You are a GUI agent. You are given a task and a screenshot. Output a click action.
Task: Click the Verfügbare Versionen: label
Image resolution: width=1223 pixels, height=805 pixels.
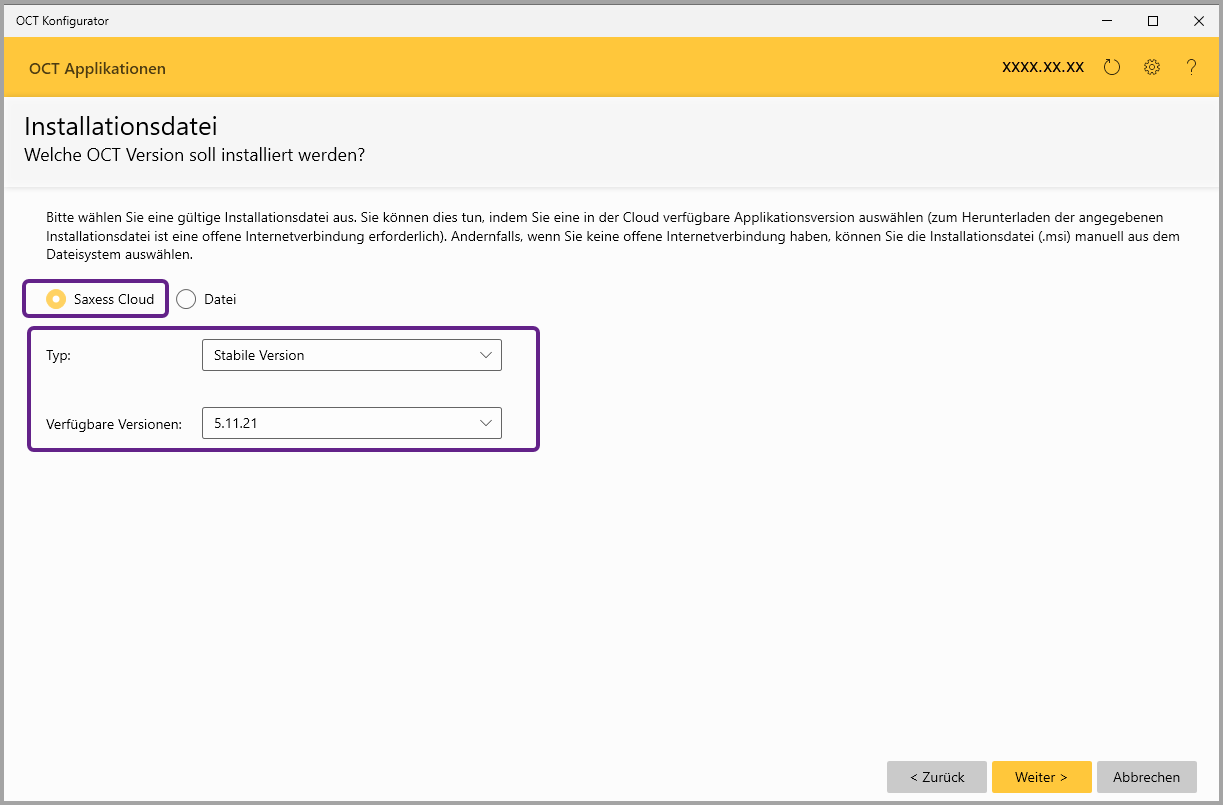[x=114, y=424]
